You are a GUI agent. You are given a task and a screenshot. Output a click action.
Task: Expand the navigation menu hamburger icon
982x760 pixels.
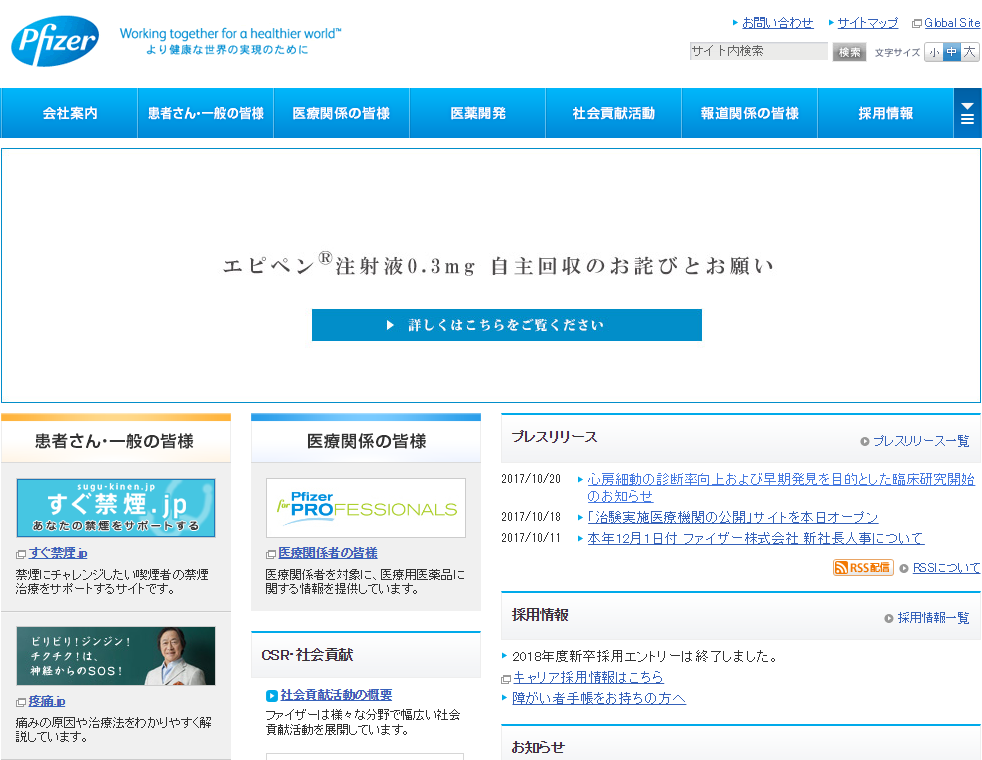coord(967,113)
